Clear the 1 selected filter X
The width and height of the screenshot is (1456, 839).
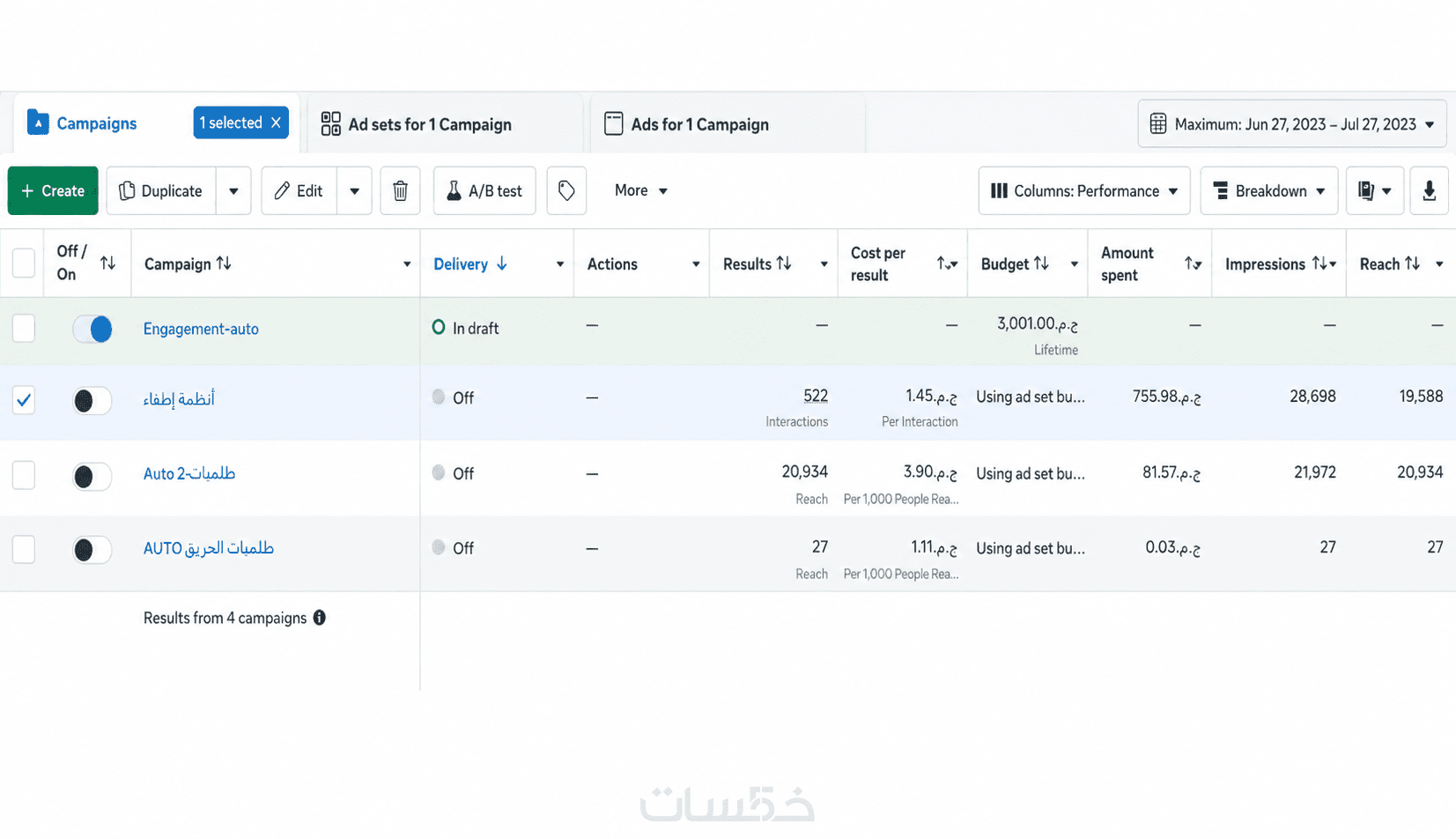pos(276,123)
